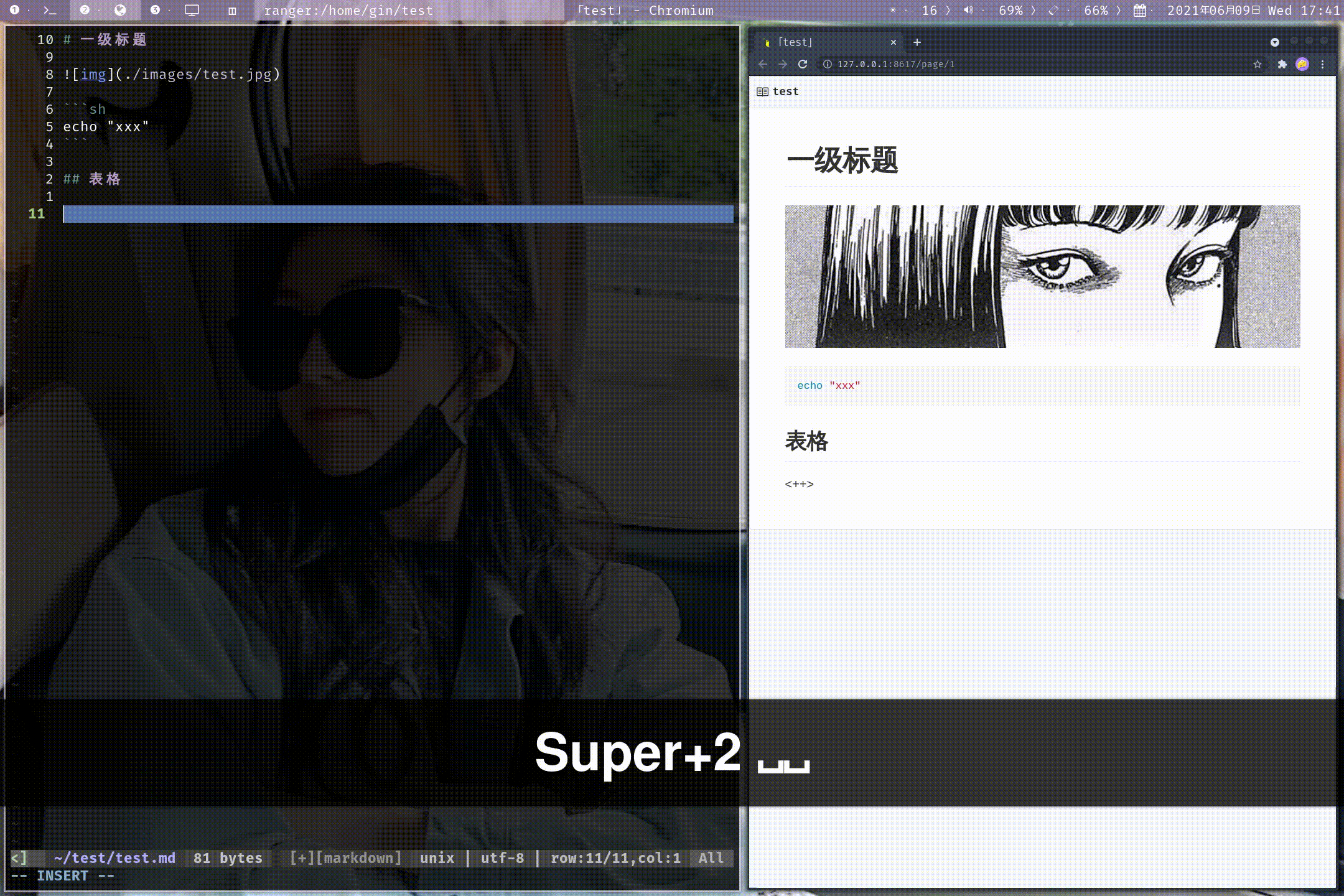Click the book icon next to test
Screen dimensions: 1344x896
click(762, 91)
